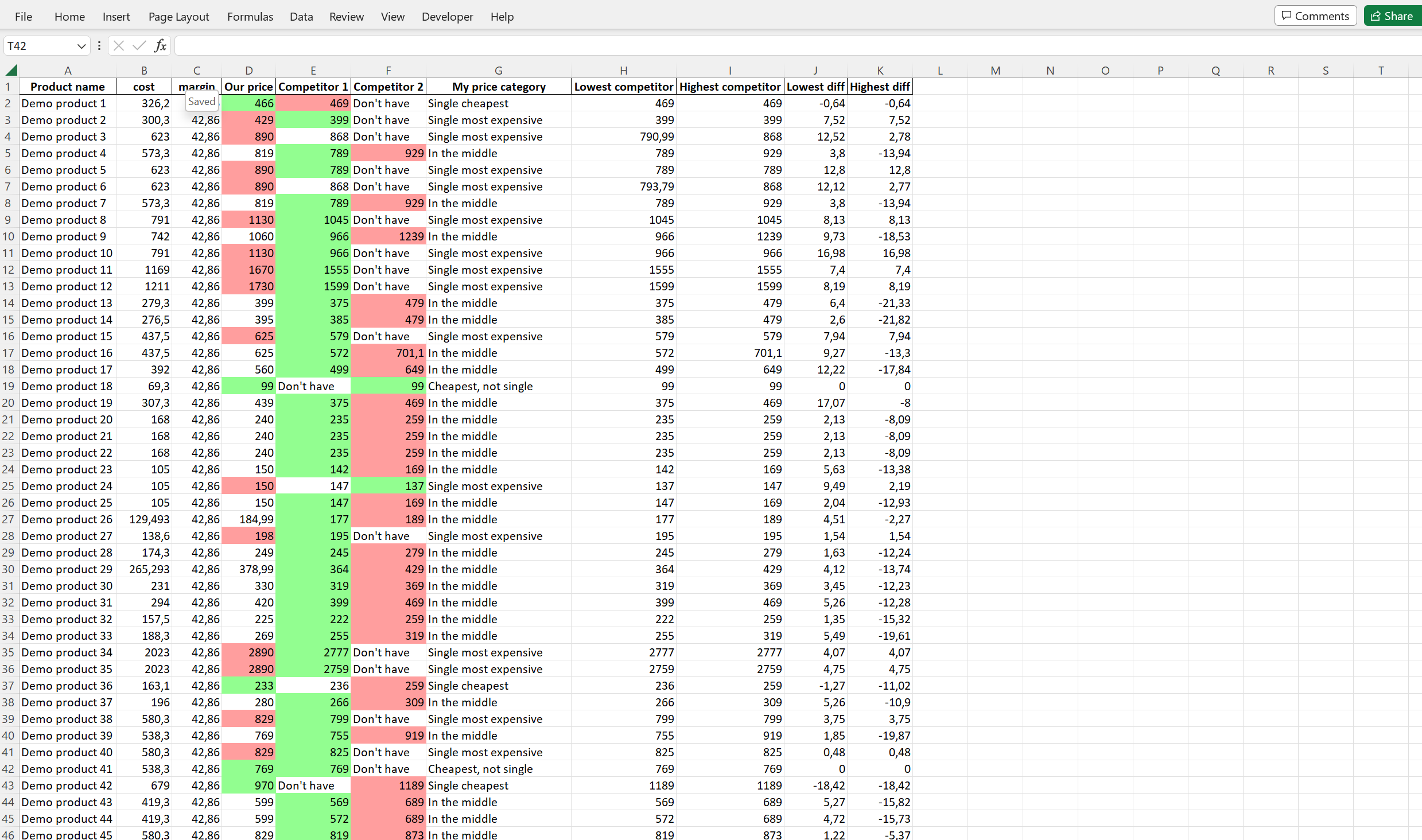Click Competitor 2 cell 701,1
Image resolution: width=1422 pixels, height=840 pixels.
coord(388,353)
